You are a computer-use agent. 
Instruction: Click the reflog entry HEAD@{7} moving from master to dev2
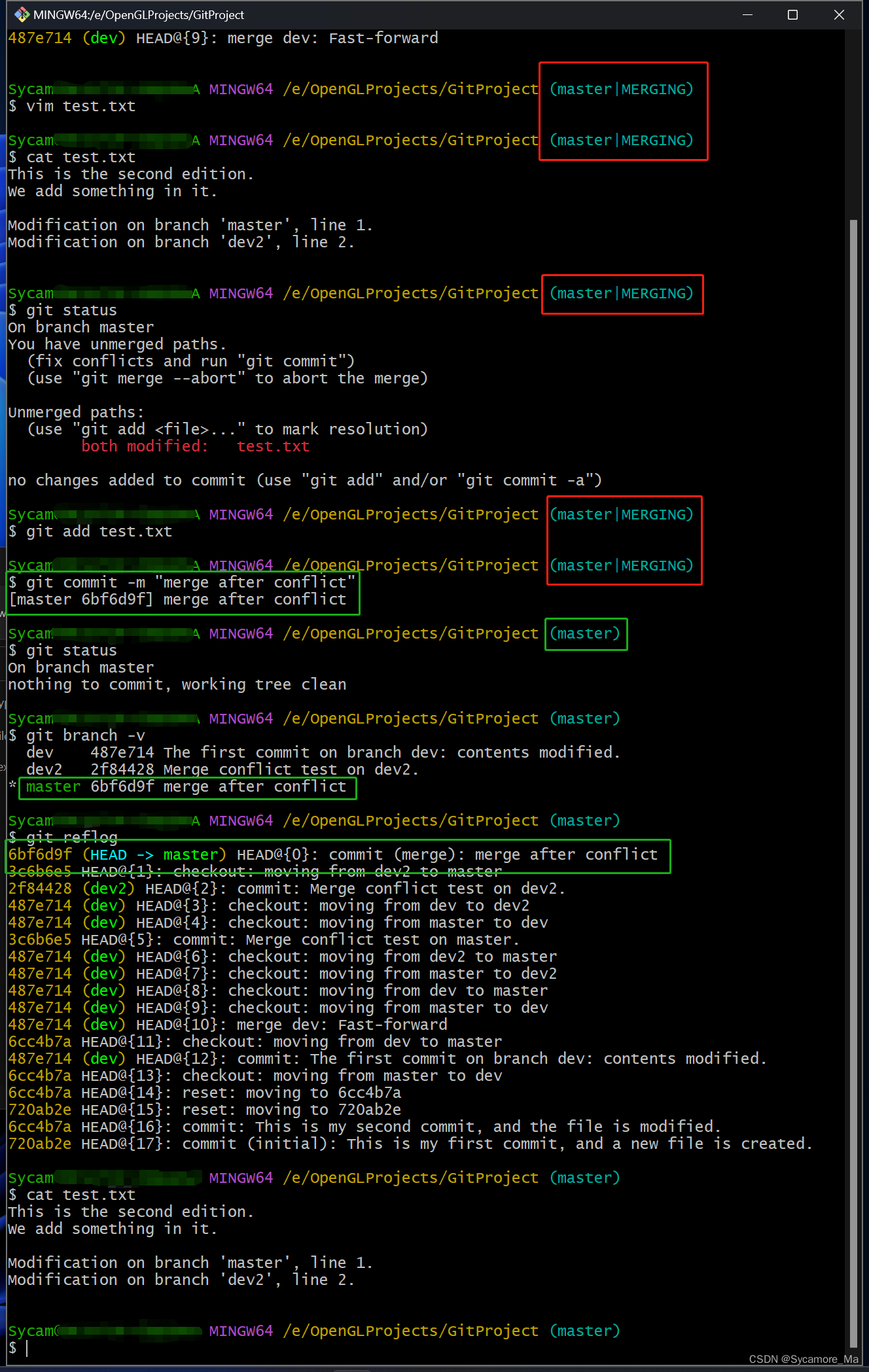click(x=282, y=974)
